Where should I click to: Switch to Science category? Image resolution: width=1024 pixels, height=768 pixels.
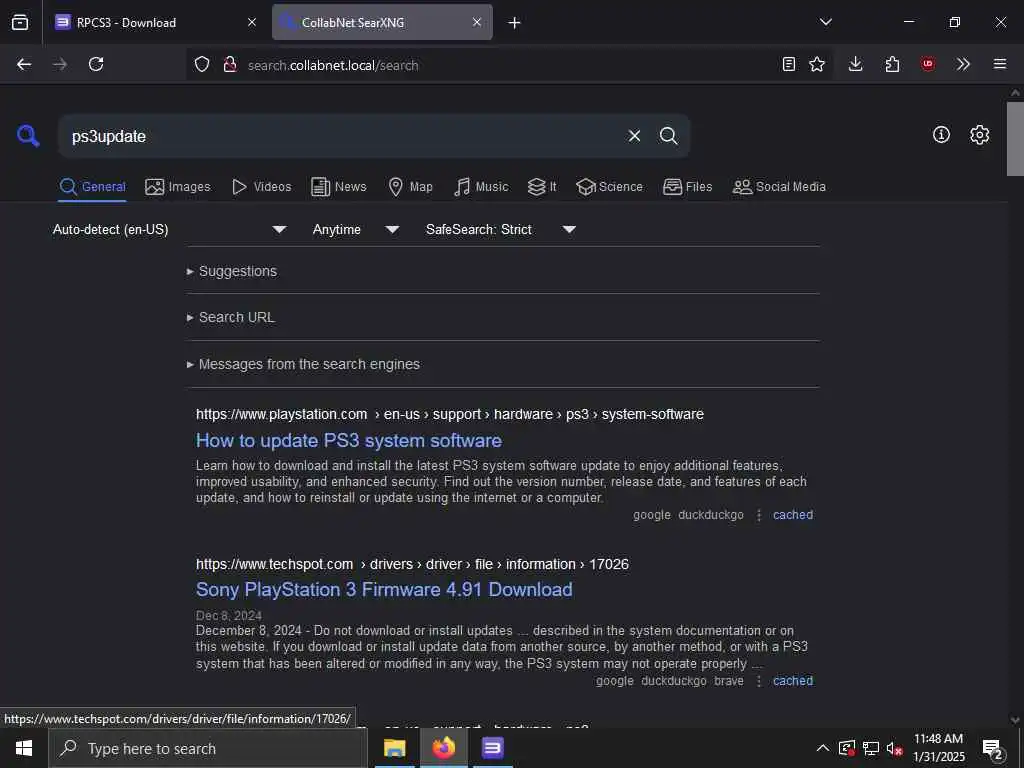coord(609,187)
